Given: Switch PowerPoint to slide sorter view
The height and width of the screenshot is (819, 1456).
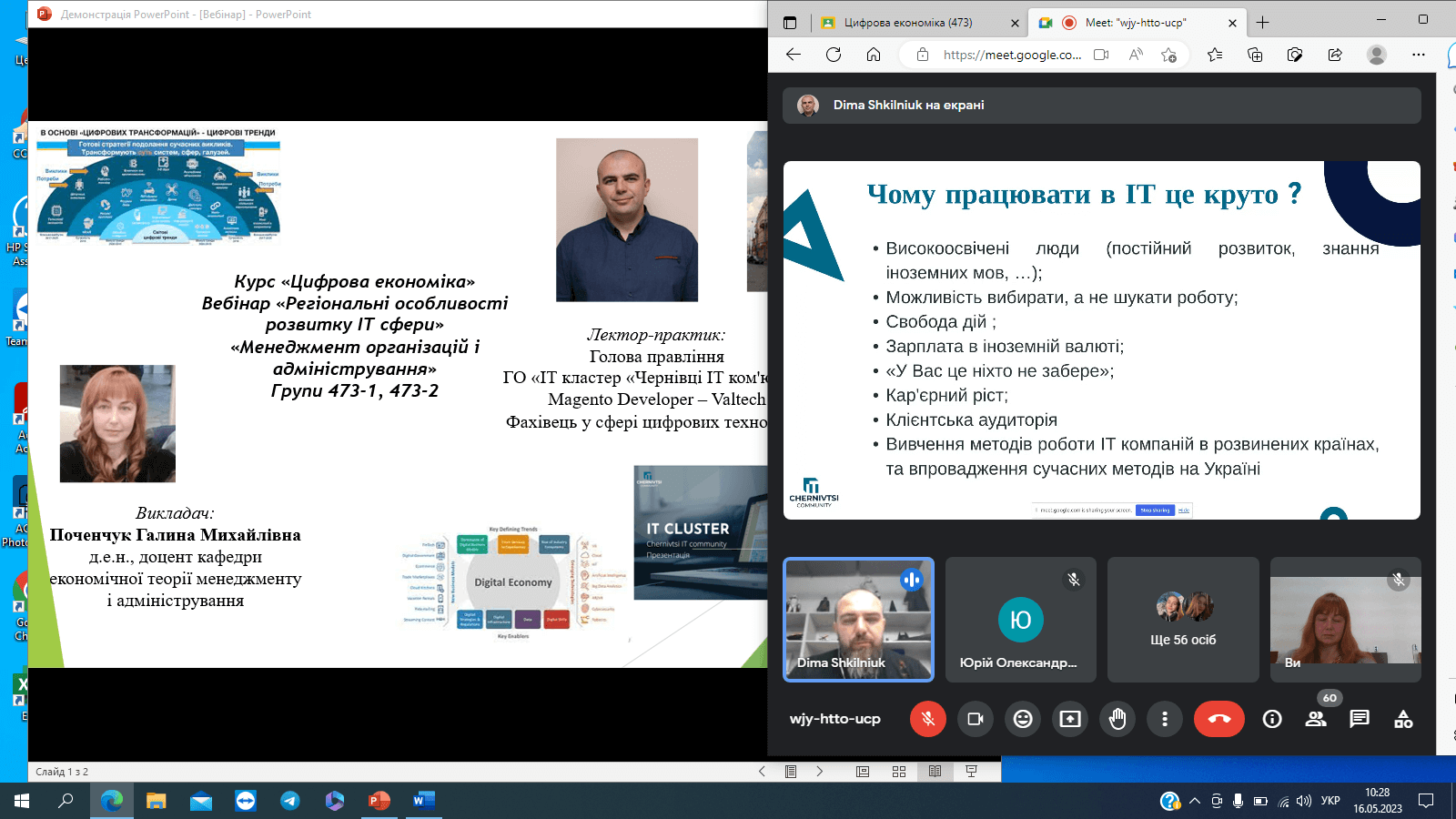Looking at the screenshot, I should click(x=899, y=772).
